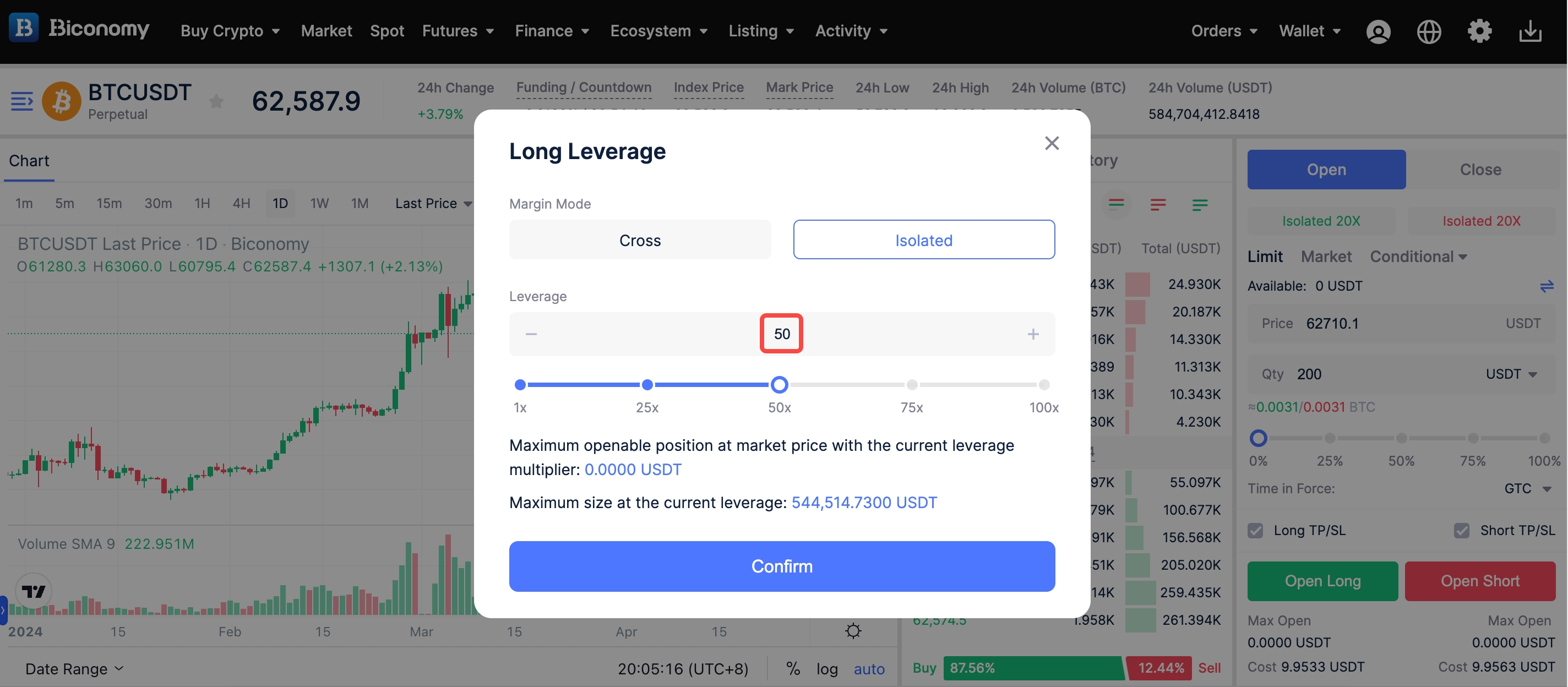Select the Chart tab
The width and height of the screenshot is (1568, 687).
tap(29, 161)
